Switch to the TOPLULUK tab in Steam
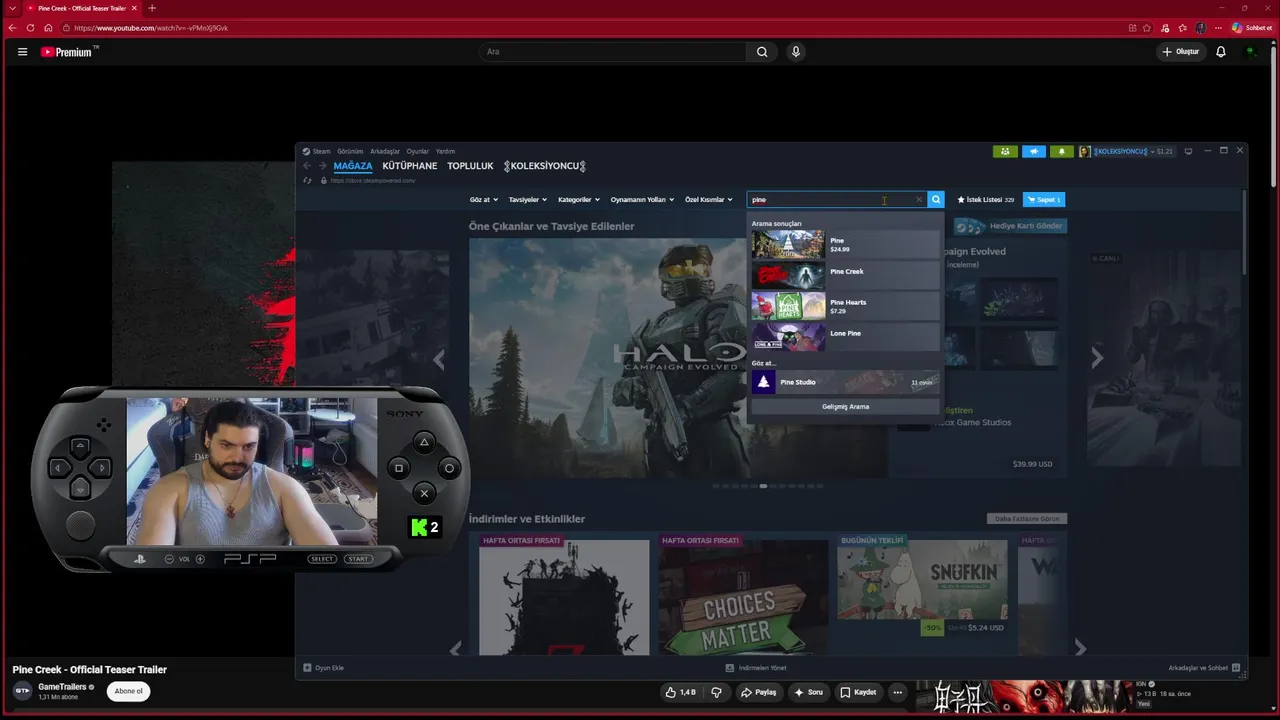 (x=470, y=166)
